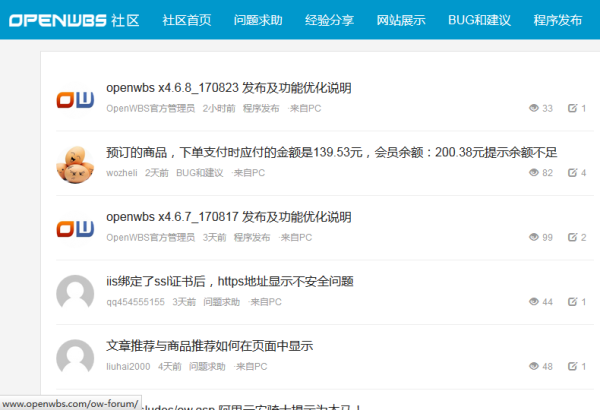Open 问题求助 navigation tab
The image size is (600, 410).
click(258, 20)
